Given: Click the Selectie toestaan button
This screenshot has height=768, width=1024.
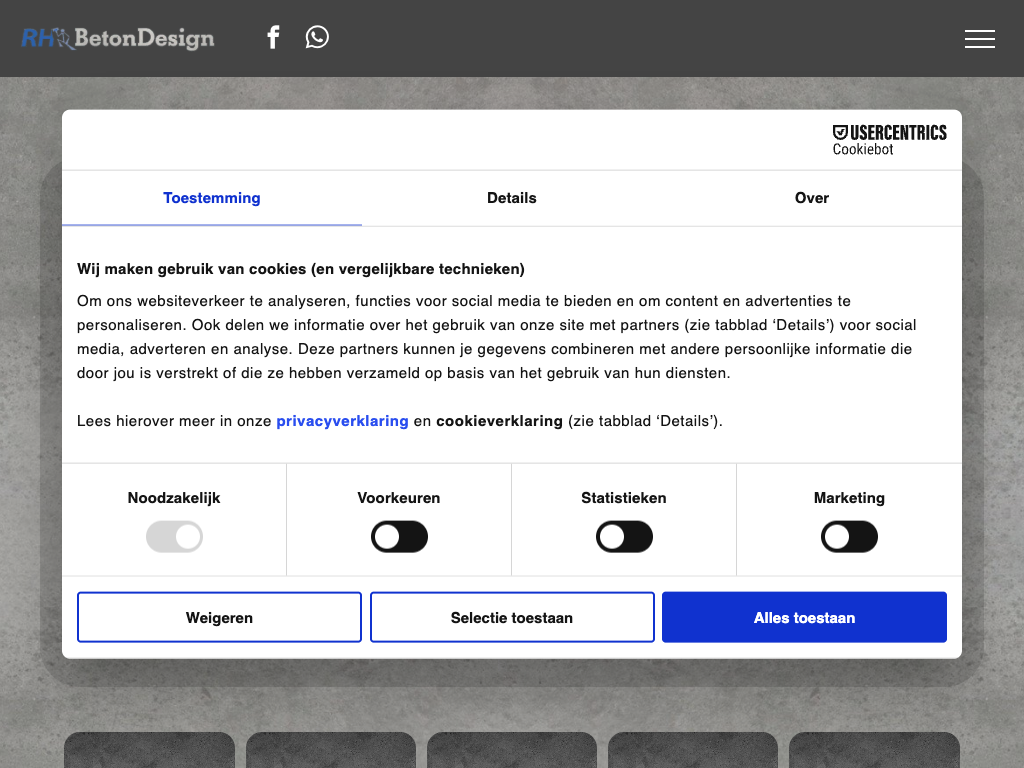Looking at the screenshot, I should pyautogui.click(x=512, y=618).
